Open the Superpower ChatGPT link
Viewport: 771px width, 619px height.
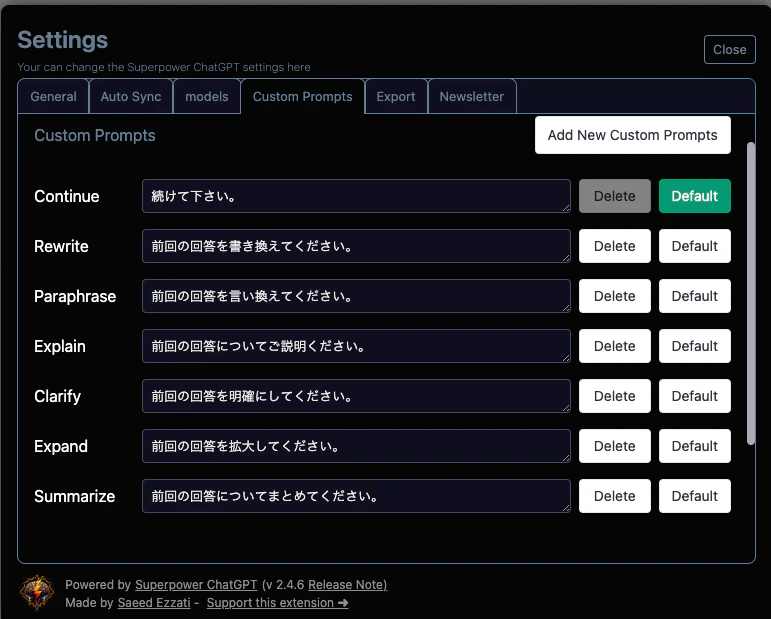click(x=196, y=585)
